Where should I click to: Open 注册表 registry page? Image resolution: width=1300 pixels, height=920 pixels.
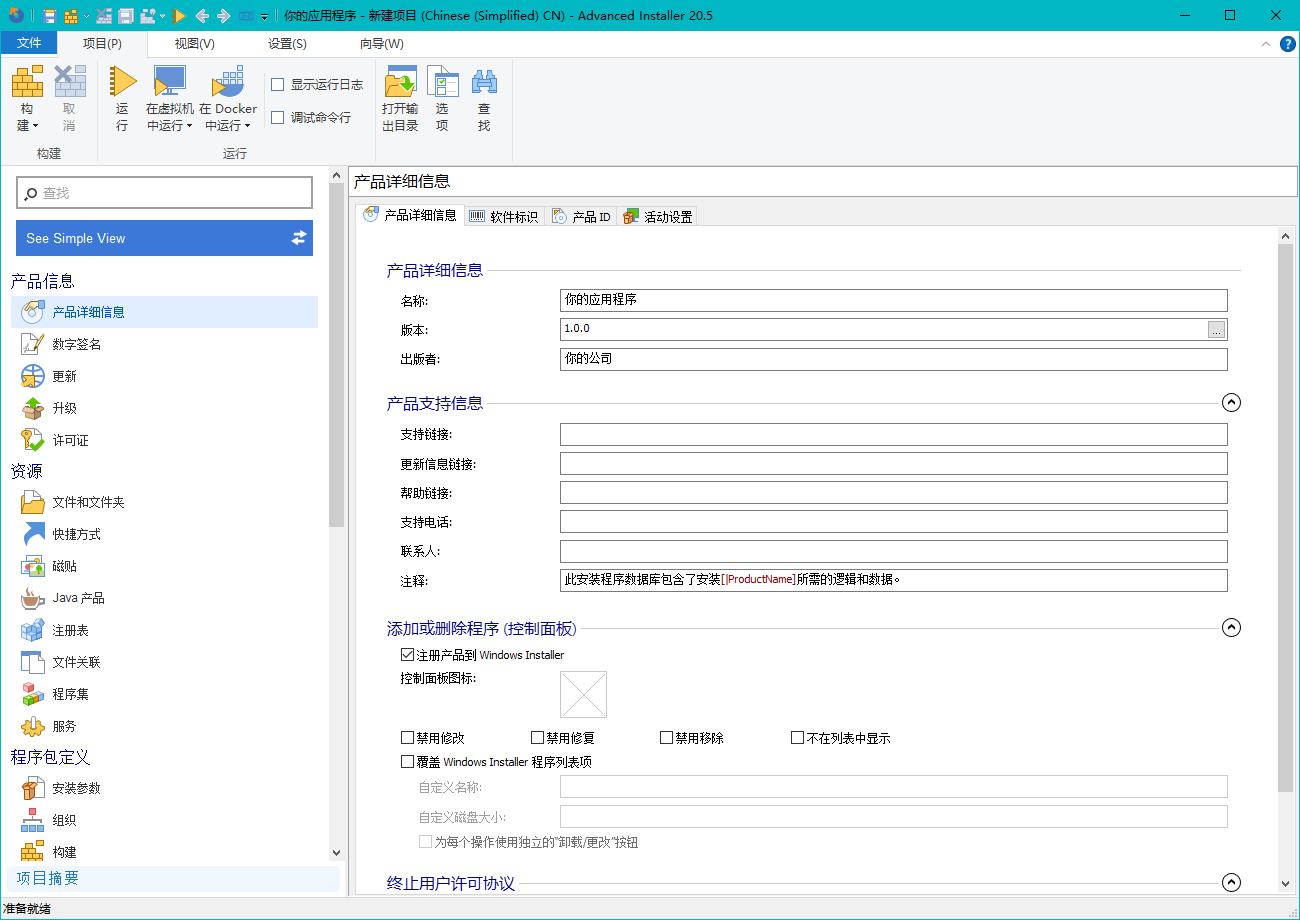(x=164, y=630)
